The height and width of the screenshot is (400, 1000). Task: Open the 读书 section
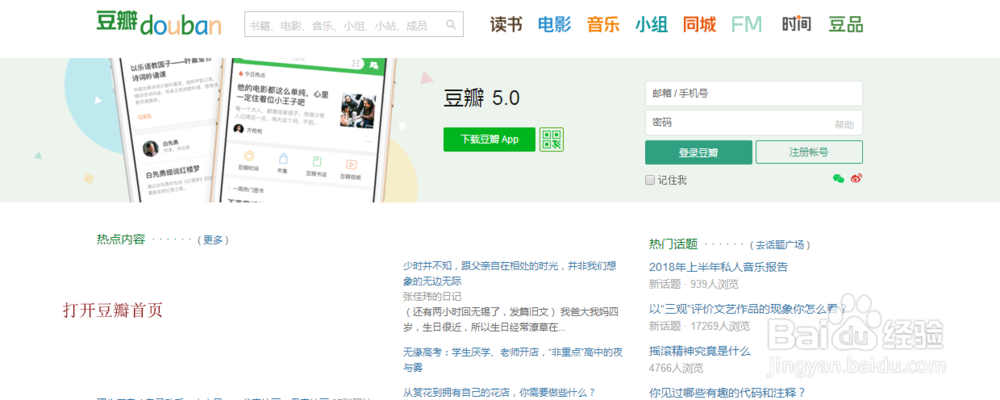coord(506,24)
